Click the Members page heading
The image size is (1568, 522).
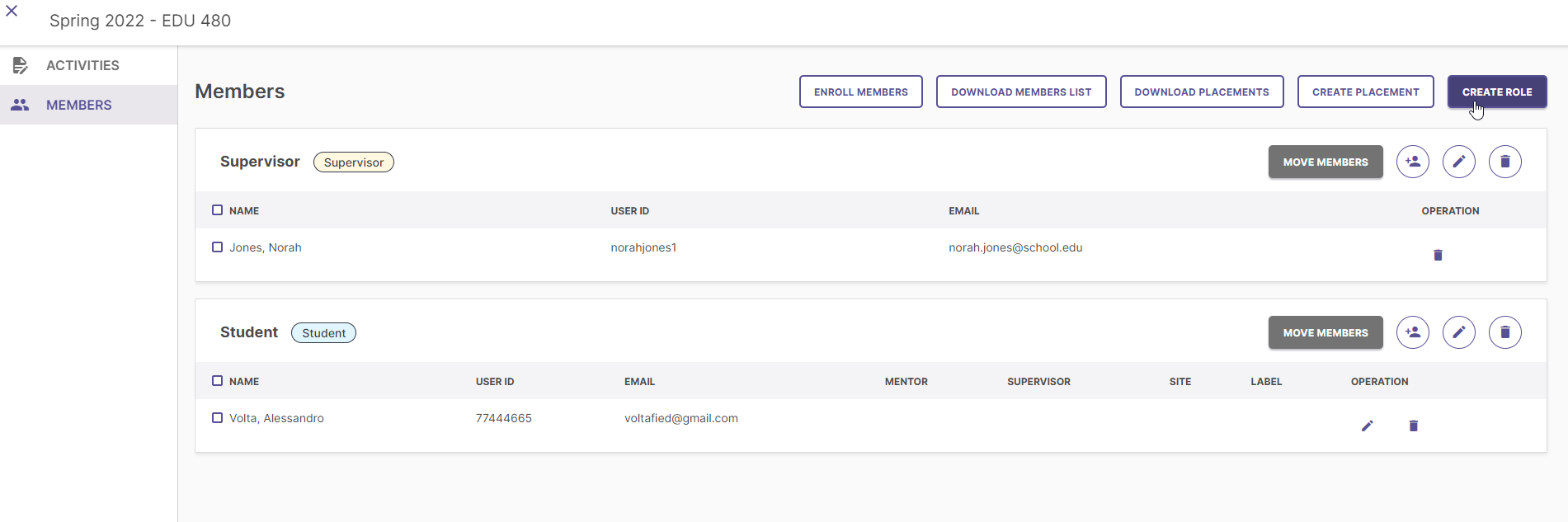pos(240,92)
